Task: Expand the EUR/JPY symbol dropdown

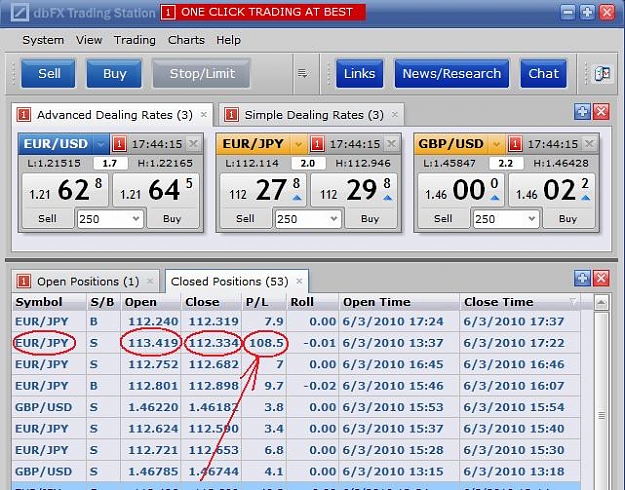Action: coord(299,144)
